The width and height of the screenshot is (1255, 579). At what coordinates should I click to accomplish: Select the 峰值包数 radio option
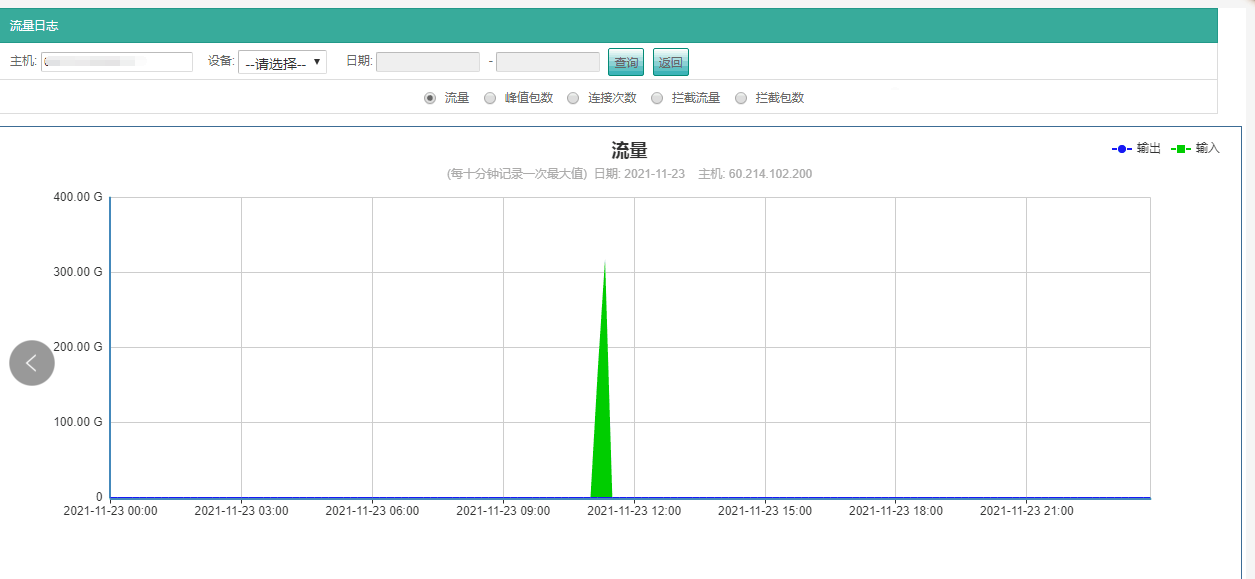490,98
